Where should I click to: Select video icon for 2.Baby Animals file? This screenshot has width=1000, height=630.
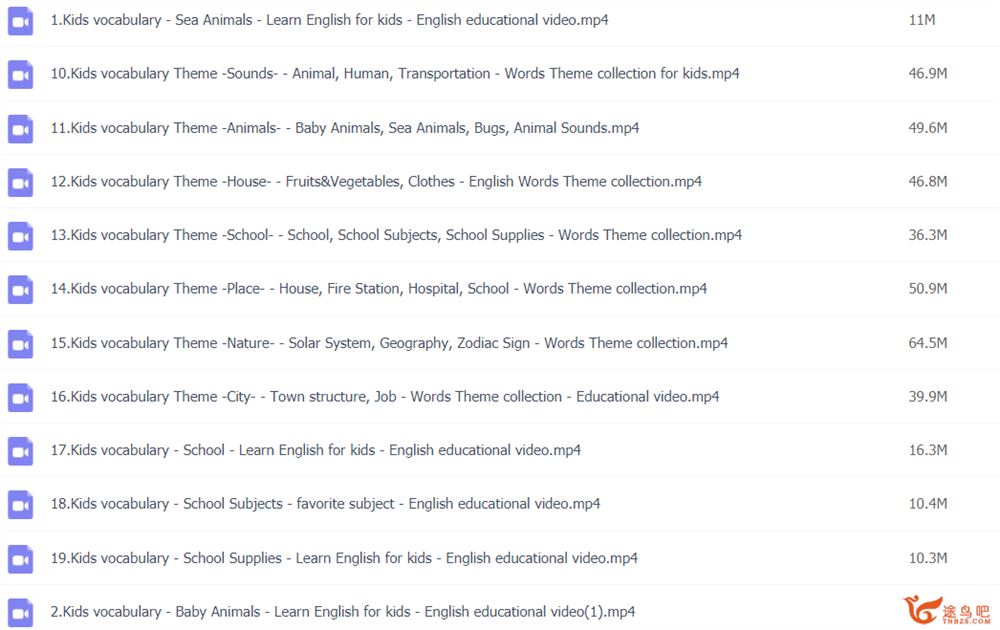(x=20, y=613)
